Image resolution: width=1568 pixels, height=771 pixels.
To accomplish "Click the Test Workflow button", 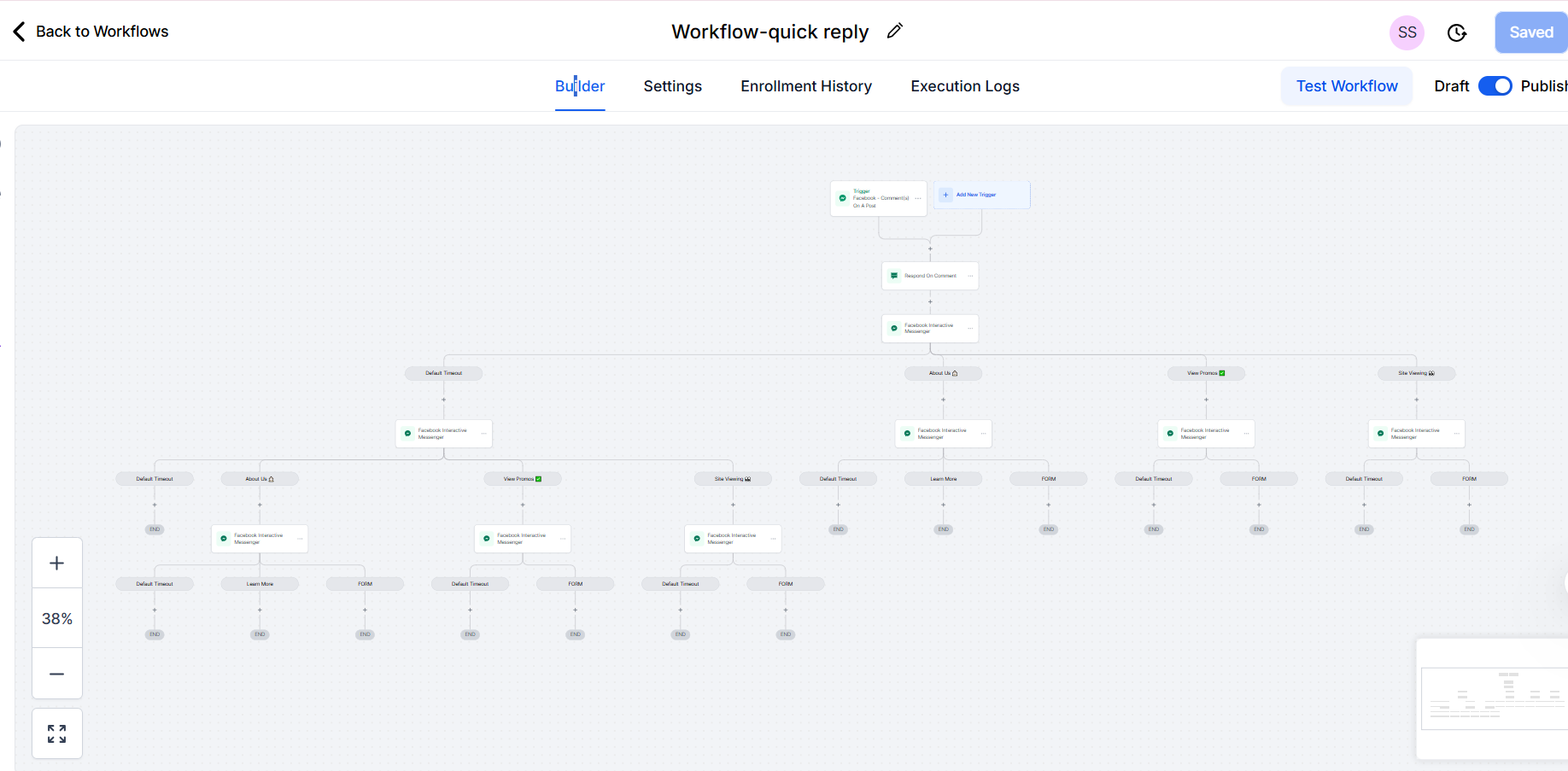I will [1346, 86].
